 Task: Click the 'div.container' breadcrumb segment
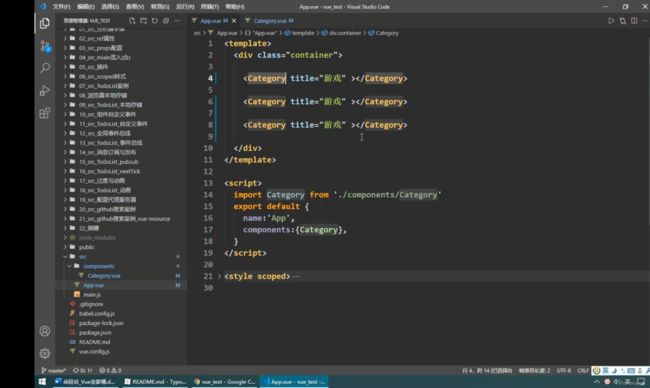tap(344, 33)
